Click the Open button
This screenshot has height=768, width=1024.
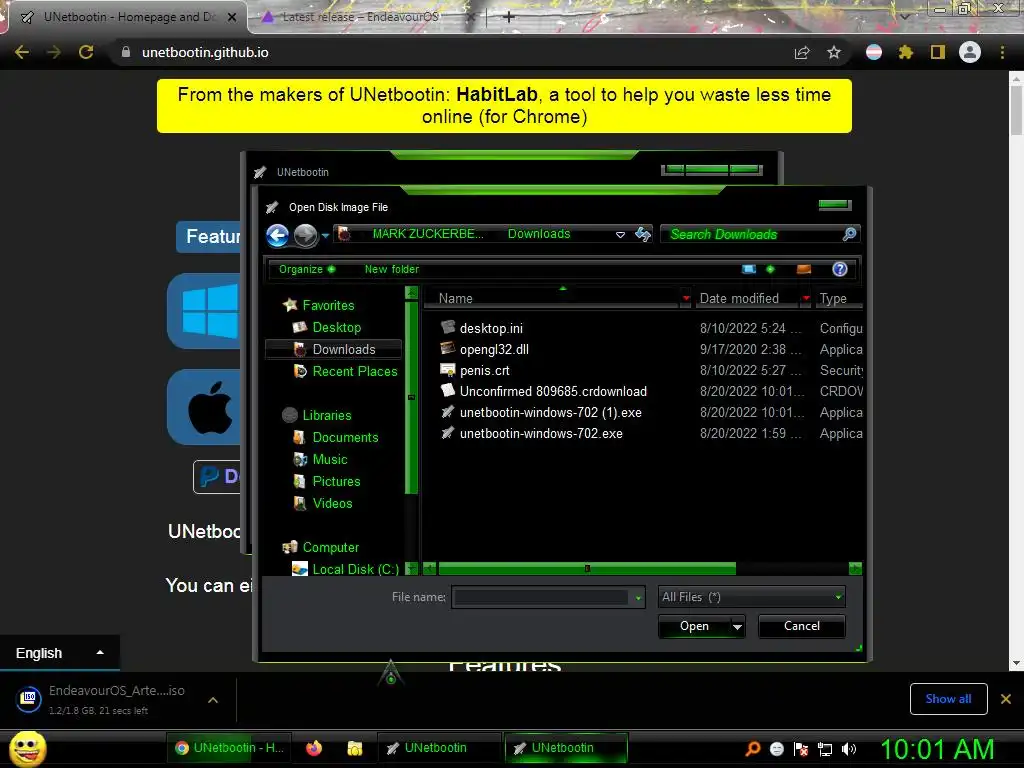click(694, 626)
